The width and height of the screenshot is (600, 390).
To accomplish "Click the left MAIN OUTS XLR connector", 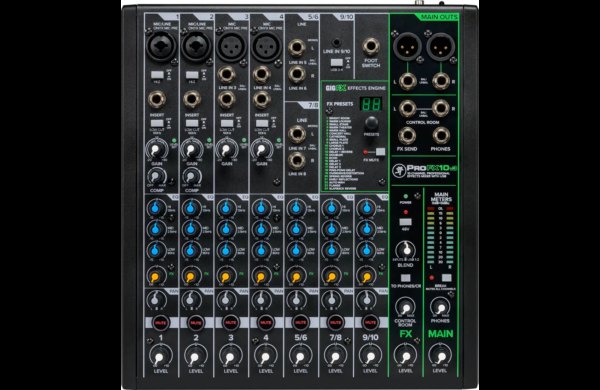I will pos(407,47).
